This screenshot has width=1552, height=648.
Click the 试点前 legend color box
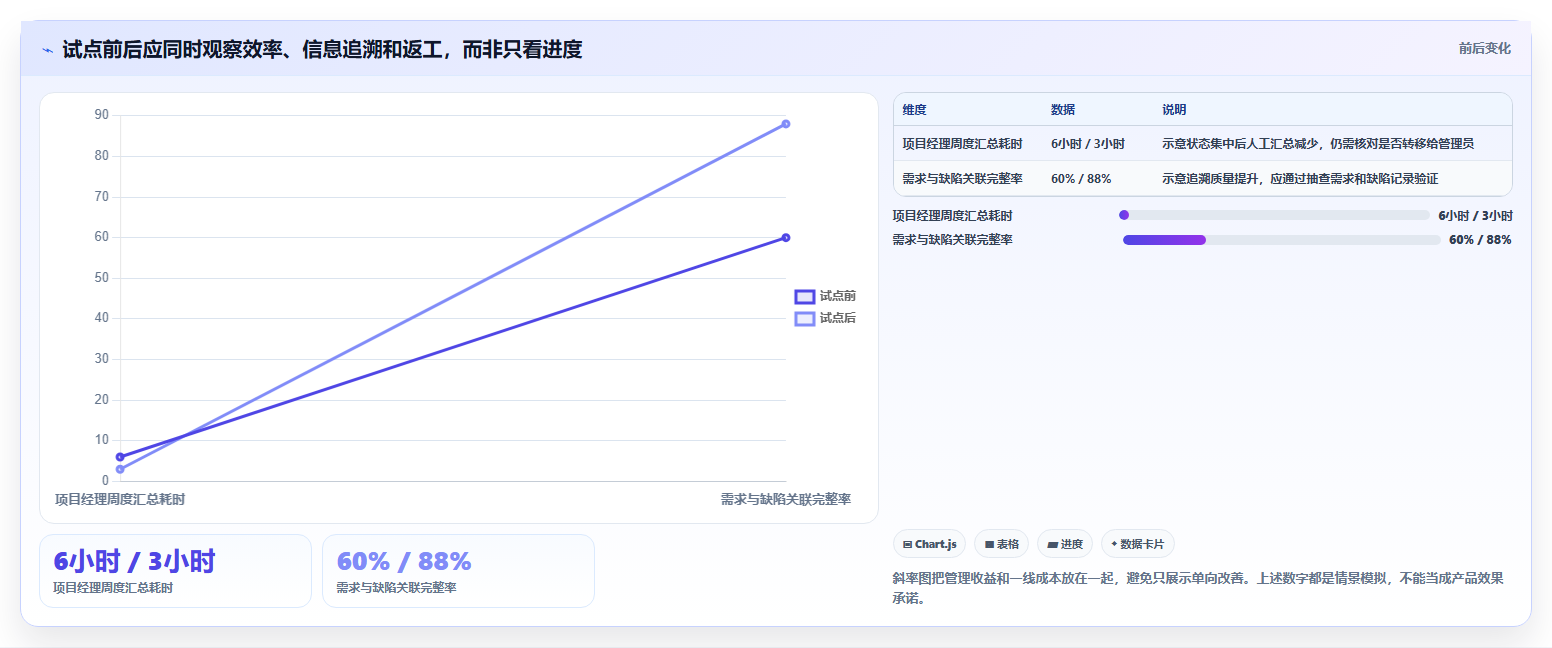coord(805,296)
